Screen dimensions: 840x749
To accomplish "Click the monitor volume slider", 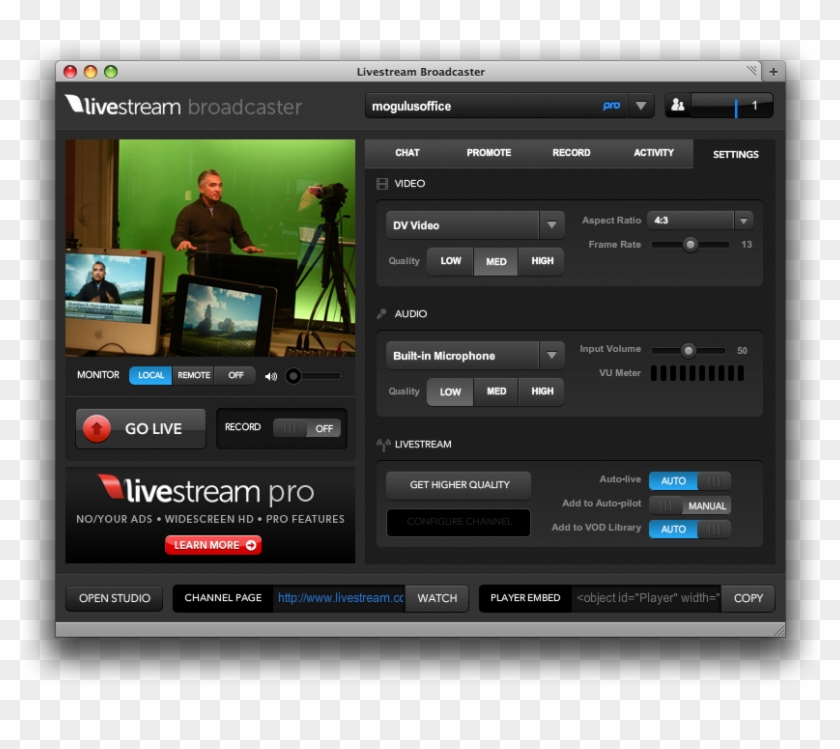I will pos(313,376).
